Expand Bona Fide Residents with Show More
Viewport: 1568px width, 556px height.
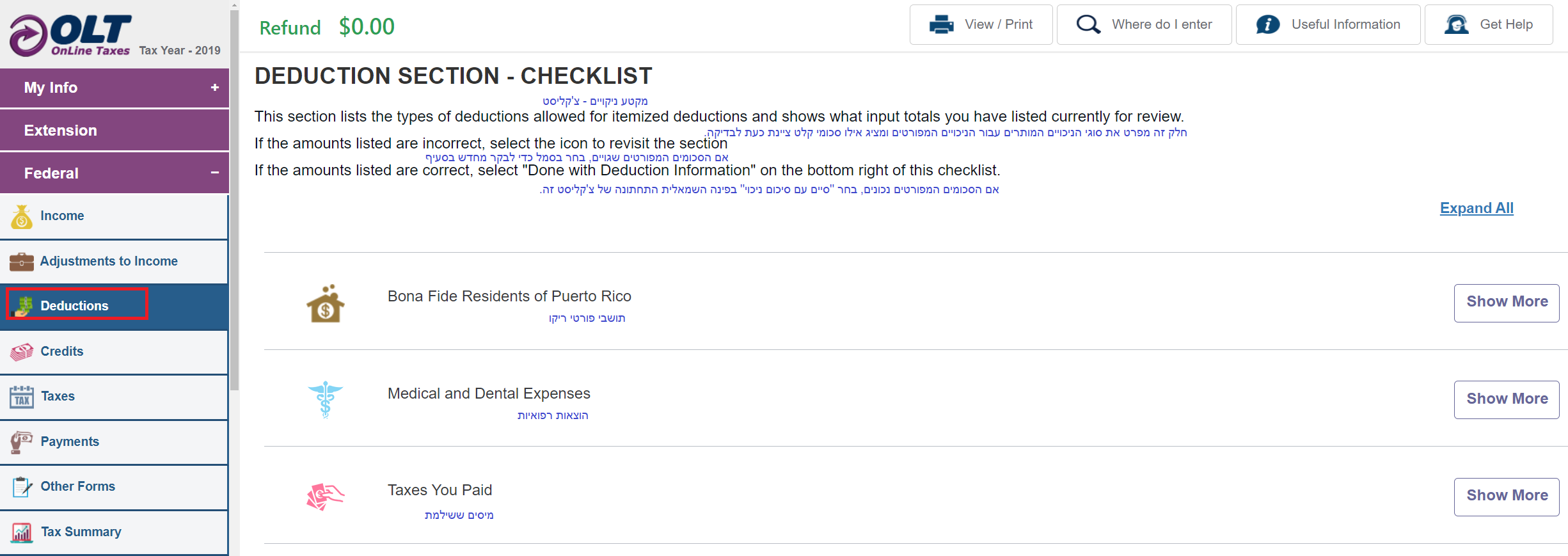[1507, 303]
